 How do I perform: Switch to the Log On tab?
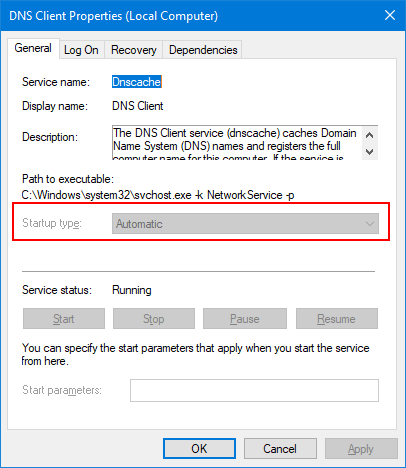[82, 50]
